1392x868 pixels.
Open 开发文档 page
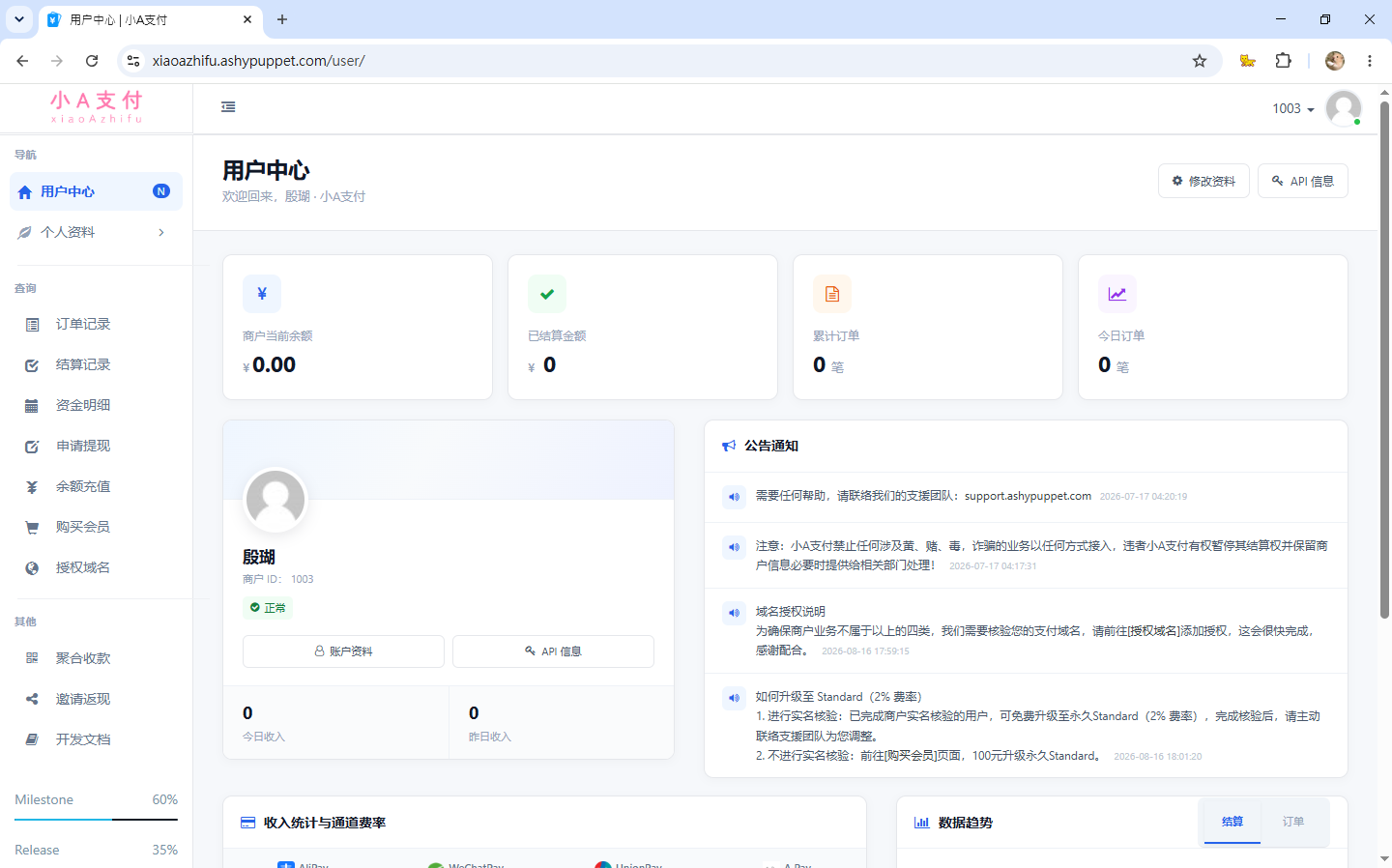[x=83, y=739]
